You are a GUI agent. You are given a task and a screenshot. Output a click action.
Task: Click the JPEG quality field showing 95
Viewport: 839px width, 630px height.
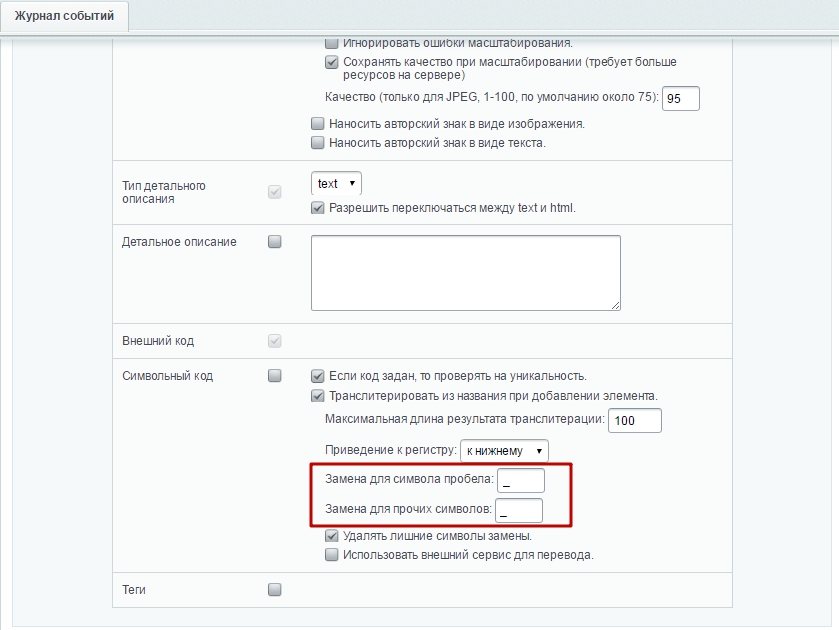point(681,98)
